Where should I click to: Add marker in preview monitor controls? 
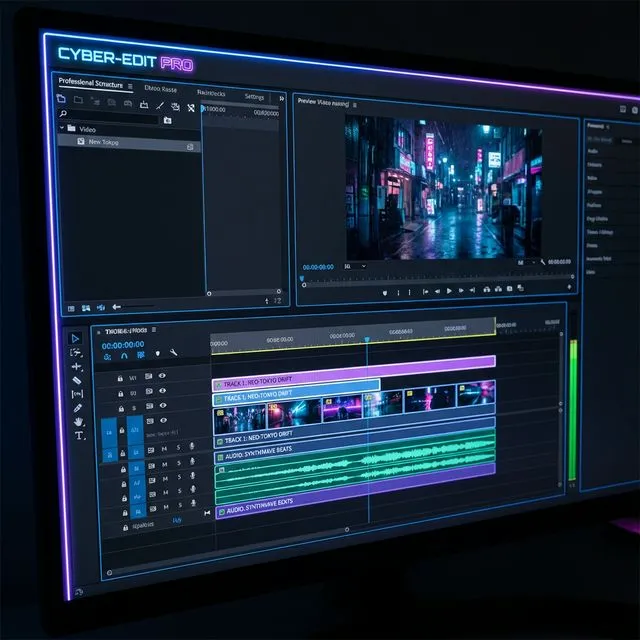point(384,293)
